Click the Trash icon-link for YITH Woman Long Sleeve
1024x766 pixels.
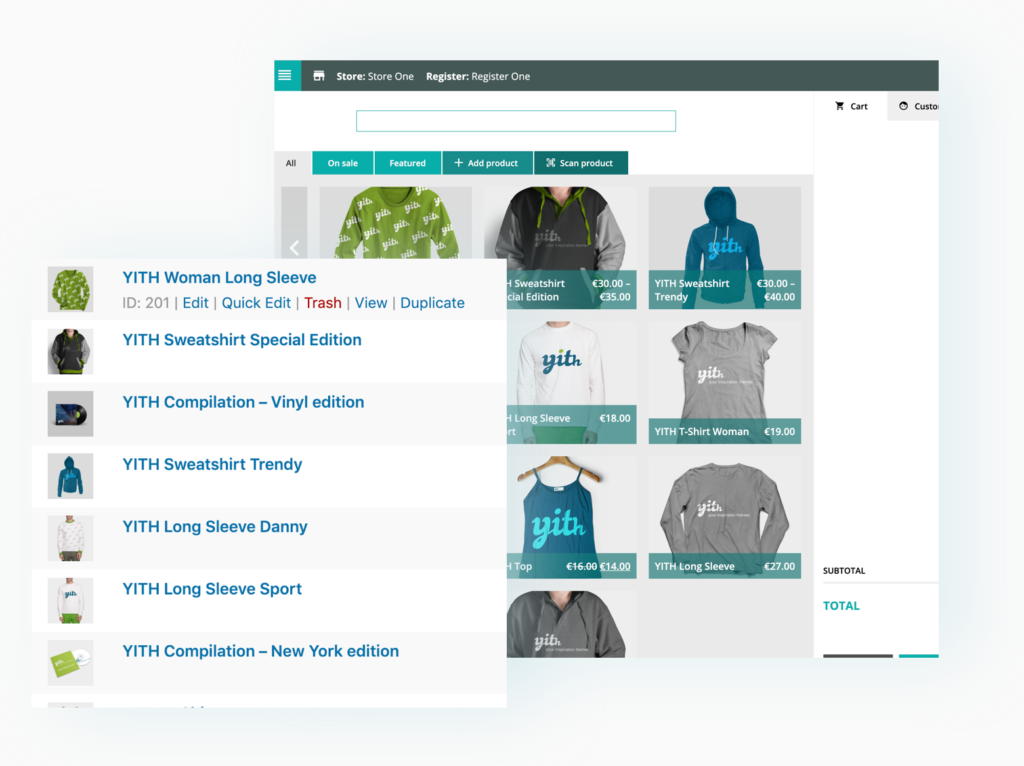coord(322,302)
